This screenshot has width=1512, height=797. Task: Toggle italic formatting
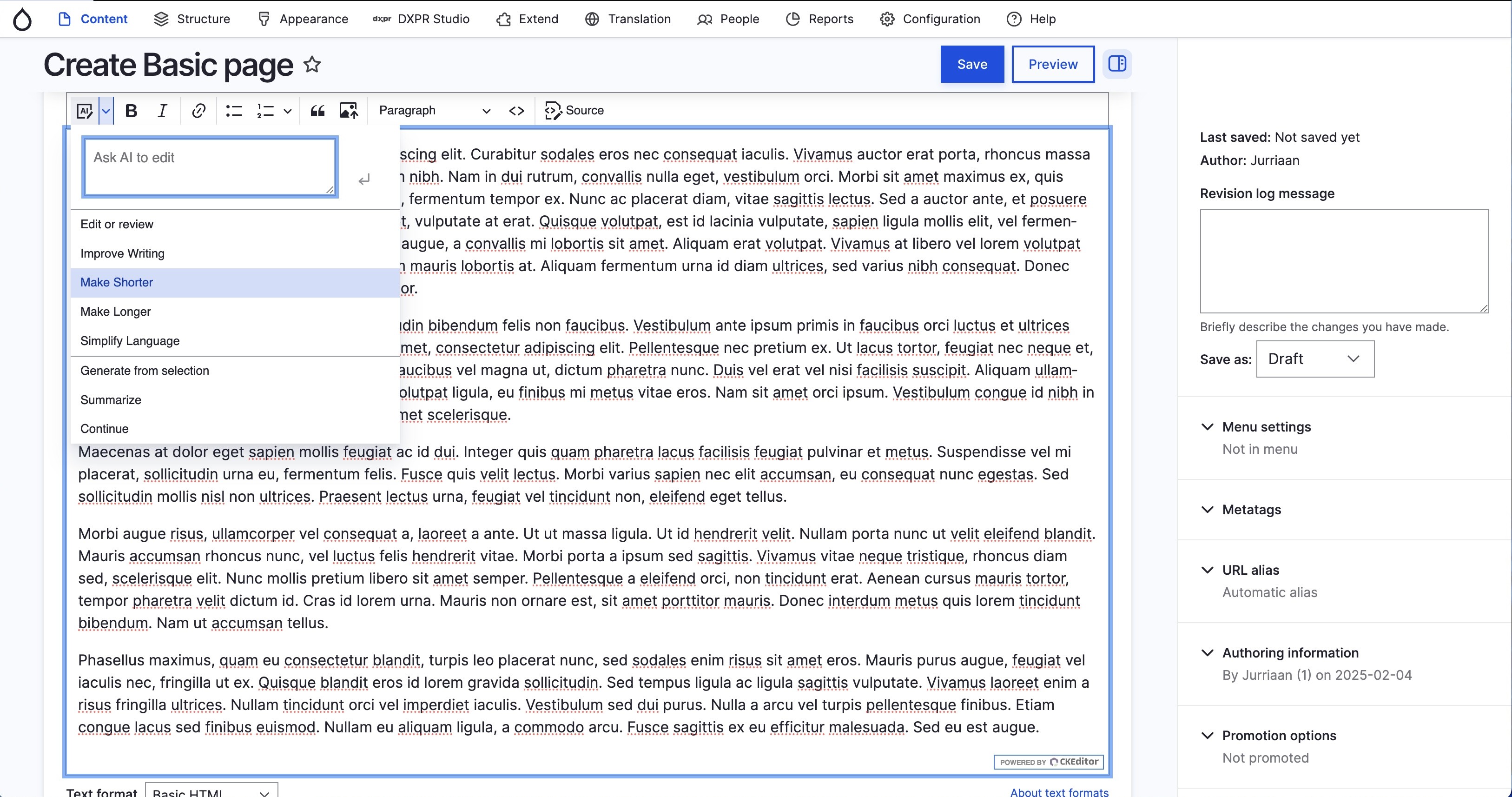(x=163, y=110)
